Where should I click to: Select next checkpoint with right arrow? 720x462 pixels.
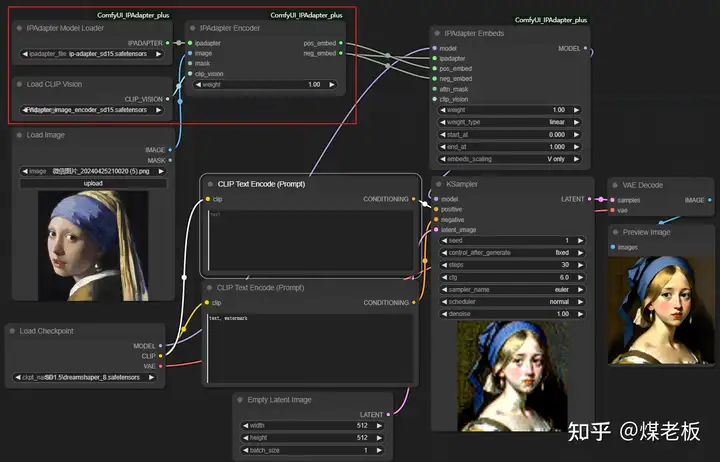pos(151,377)
